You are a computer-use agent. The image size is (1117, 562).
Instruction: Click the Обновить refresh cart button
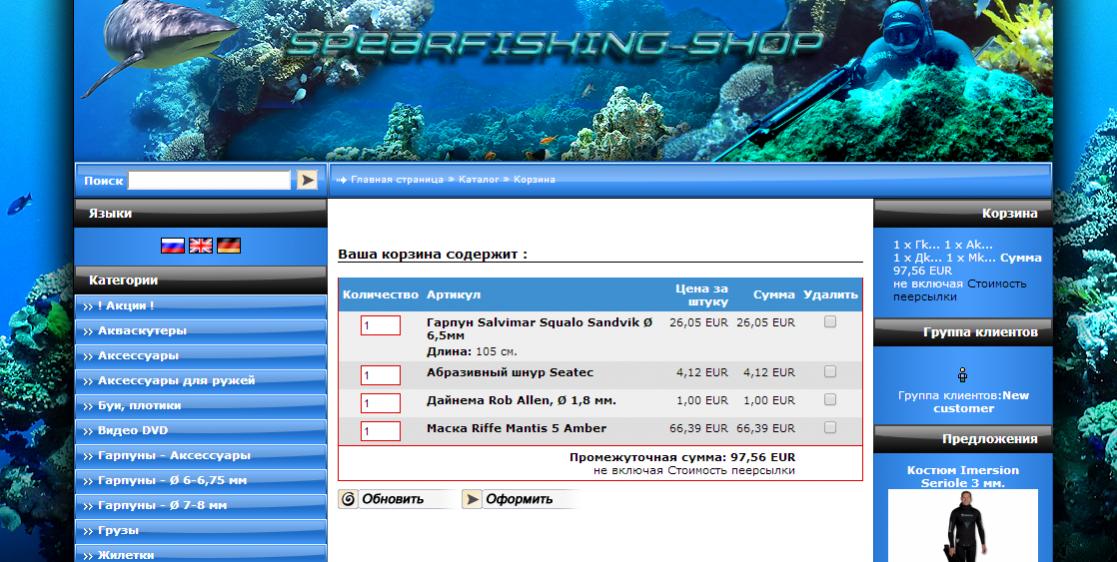[382, 499]
